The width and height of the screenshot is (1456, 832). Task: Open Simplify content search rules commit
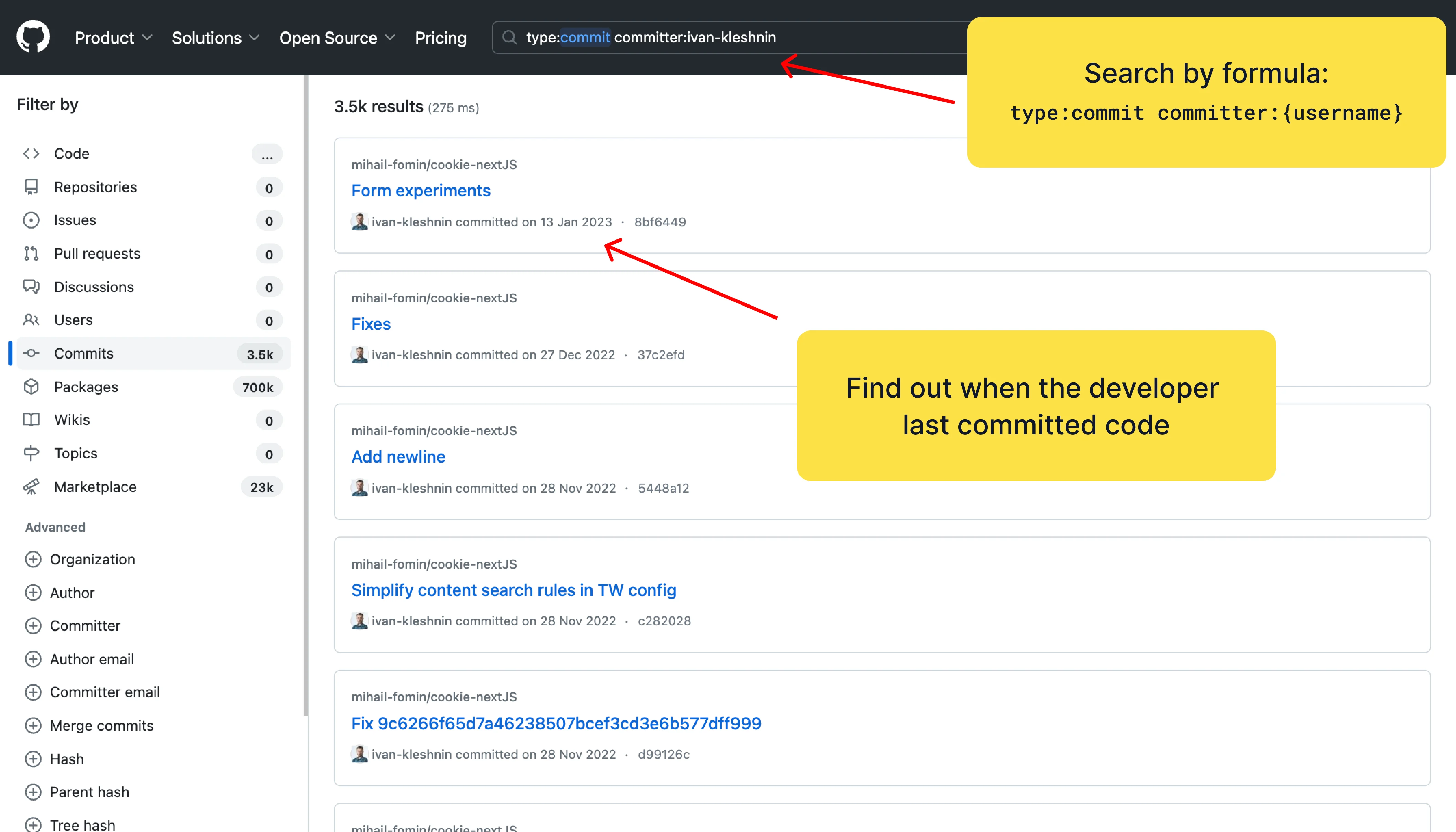(513, 590)
